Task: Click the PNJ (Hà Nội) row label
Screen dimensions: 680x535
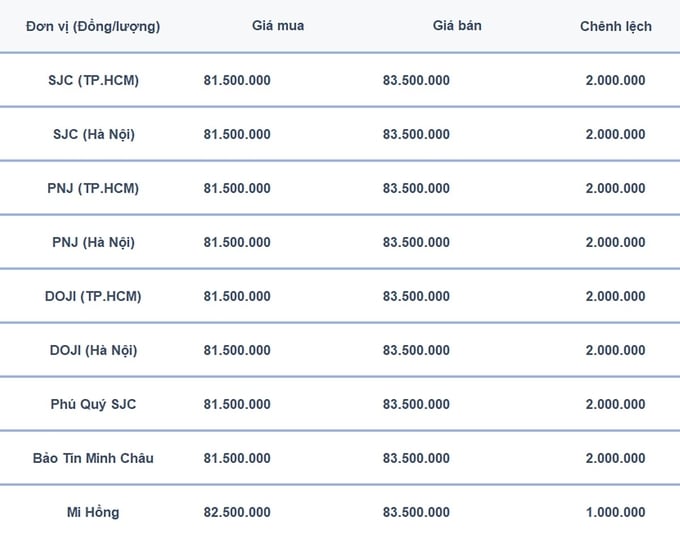Action: 94,242
